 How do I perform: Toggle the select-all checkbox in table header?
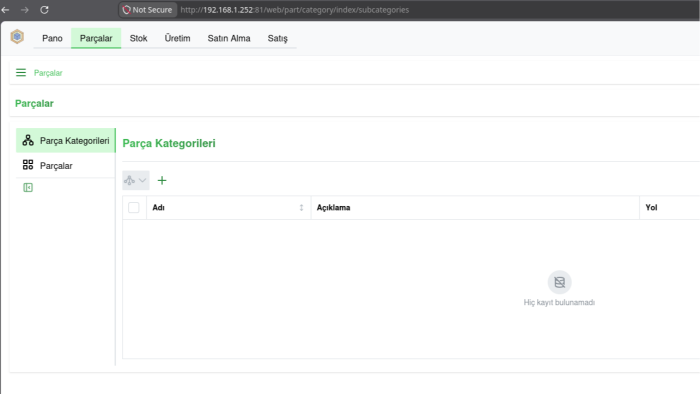(133, 207)
